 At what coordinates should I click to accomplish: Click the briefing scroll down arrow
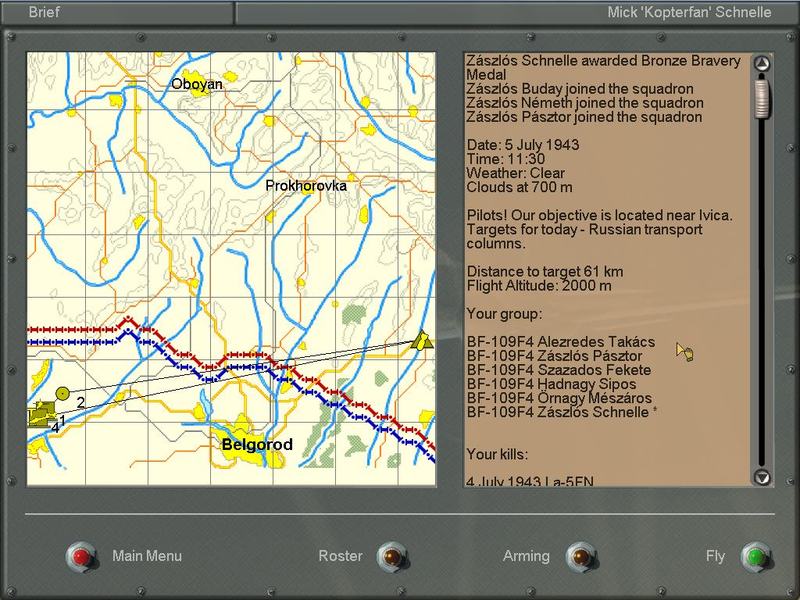point(762,477)
